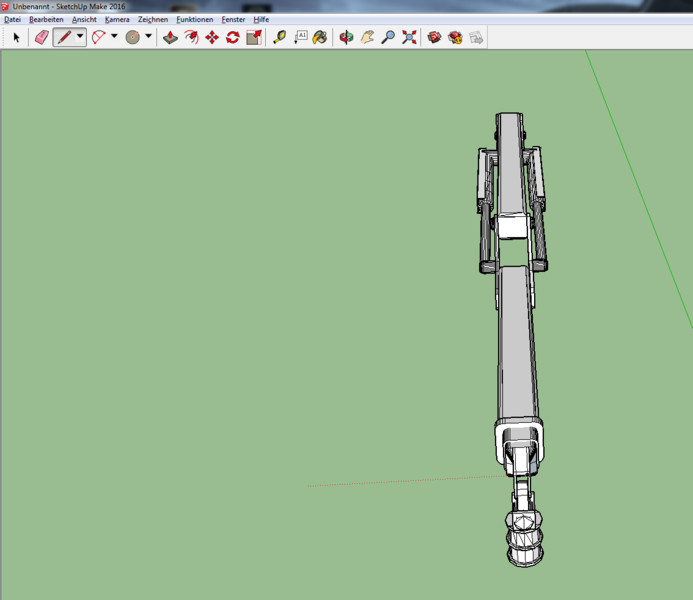Activate the Paint Bucket tool
Image resolution: width=693 pixels, height=600 pixels.
(320, 37)
